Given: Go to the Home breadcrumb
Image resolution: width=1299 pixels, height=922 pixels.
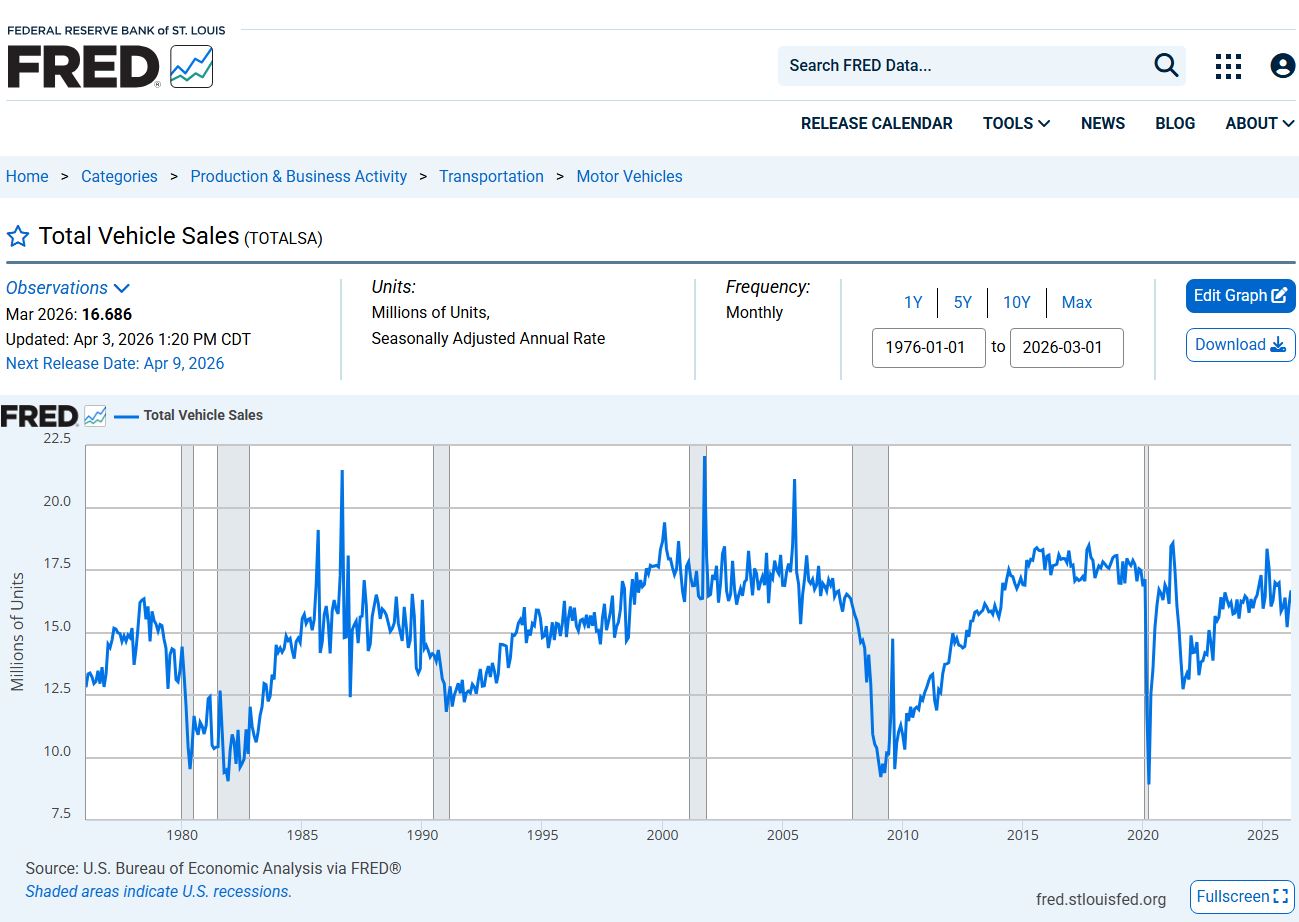Looking at the screenshot, I should pos(27,176).
